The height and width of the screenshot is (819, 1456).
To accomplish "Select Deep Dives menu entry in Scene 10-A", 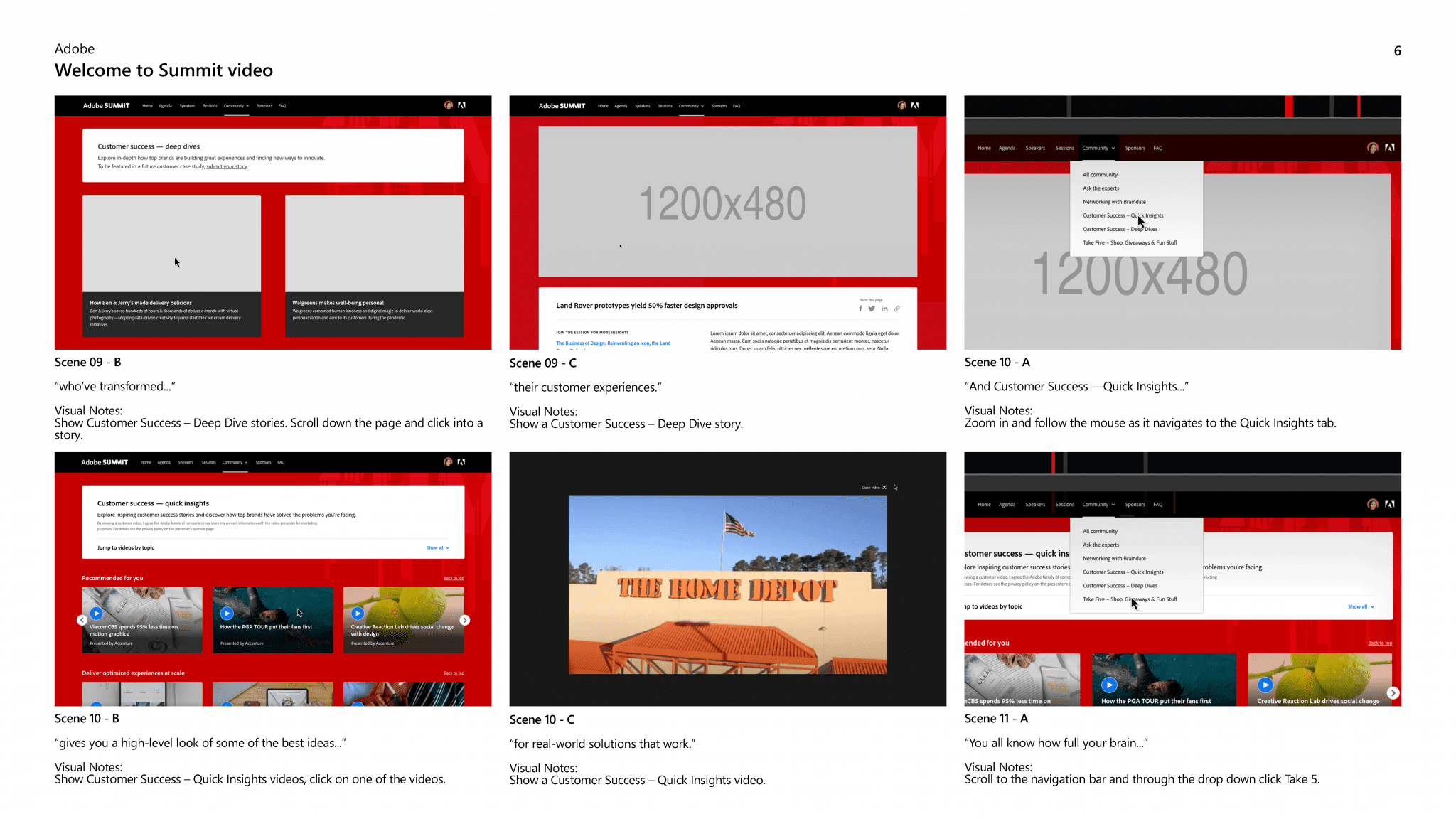I will point(1120,229).
